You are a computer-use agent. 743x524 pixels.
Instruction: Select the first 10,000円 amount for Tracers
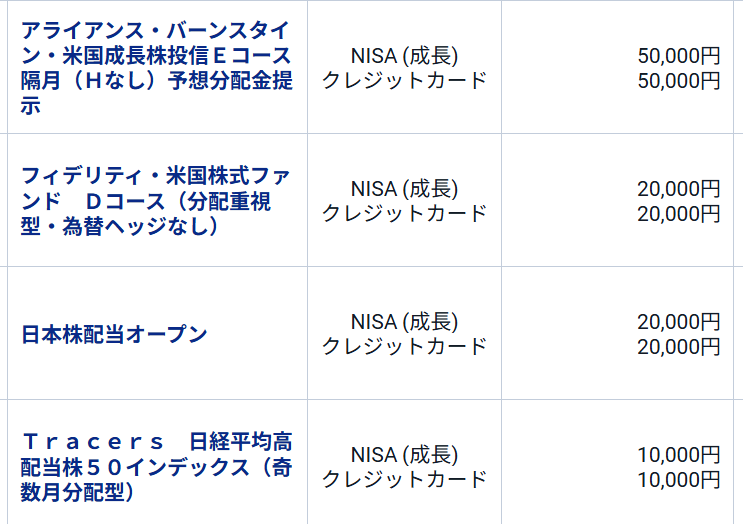678,455
